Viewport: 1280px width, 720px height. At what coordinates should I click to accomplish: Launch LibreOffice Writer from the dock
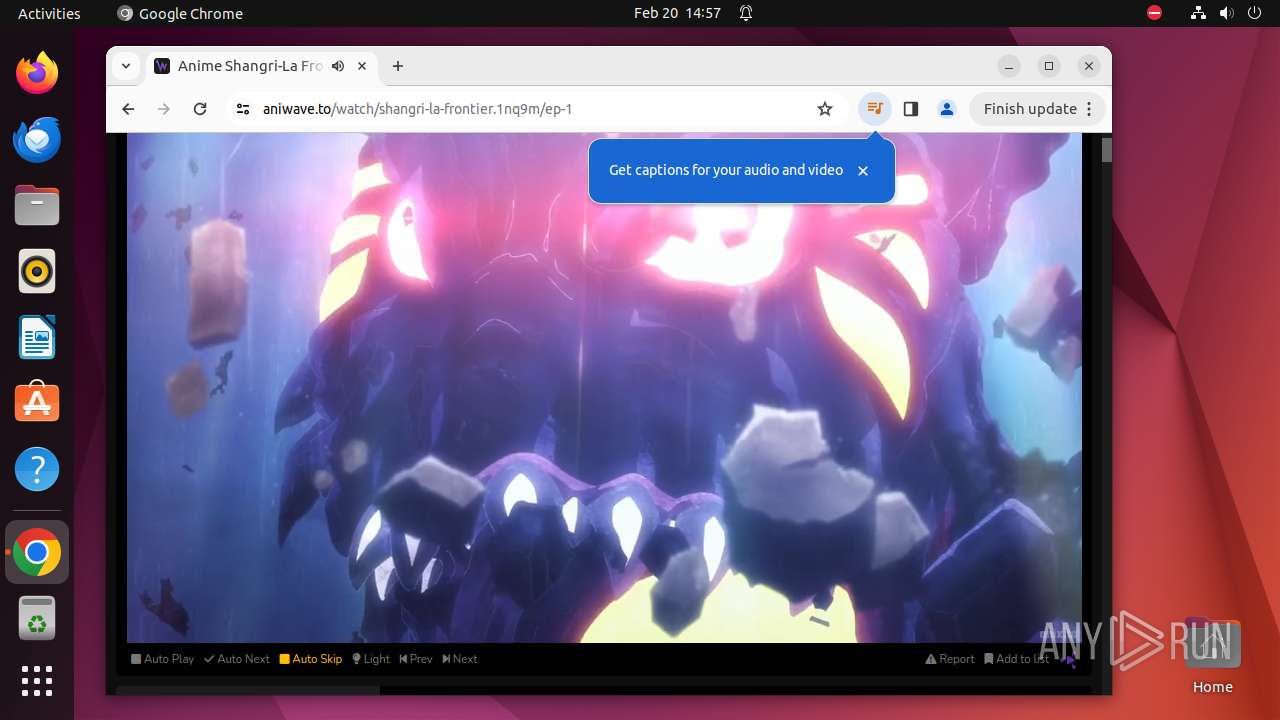37,338
